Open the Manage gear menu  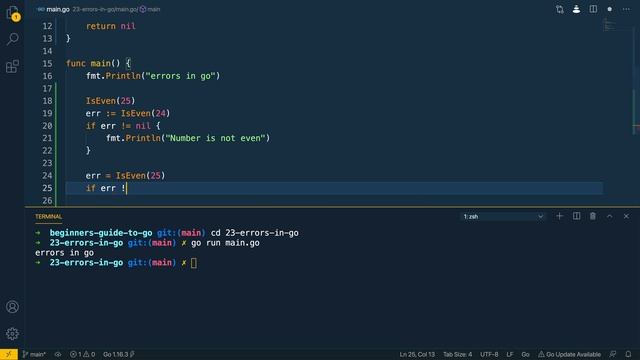[x=12, y=333]
